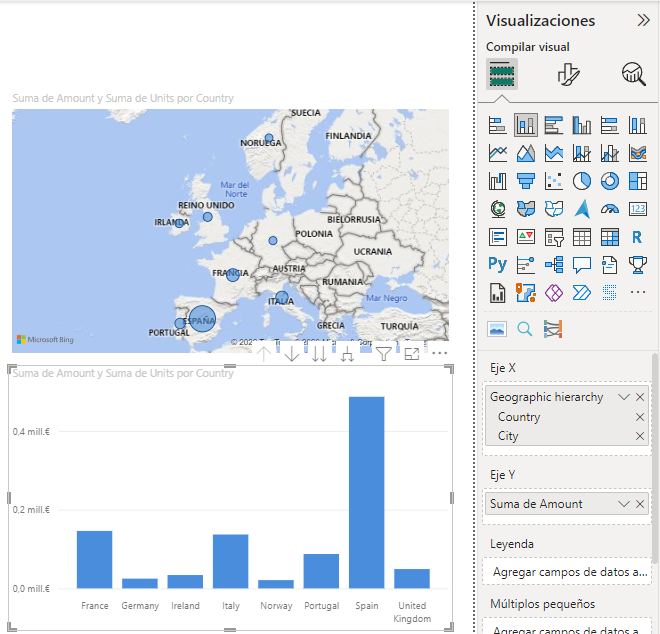Collapse the Visualizaciones pane

[x=643, y=20]
